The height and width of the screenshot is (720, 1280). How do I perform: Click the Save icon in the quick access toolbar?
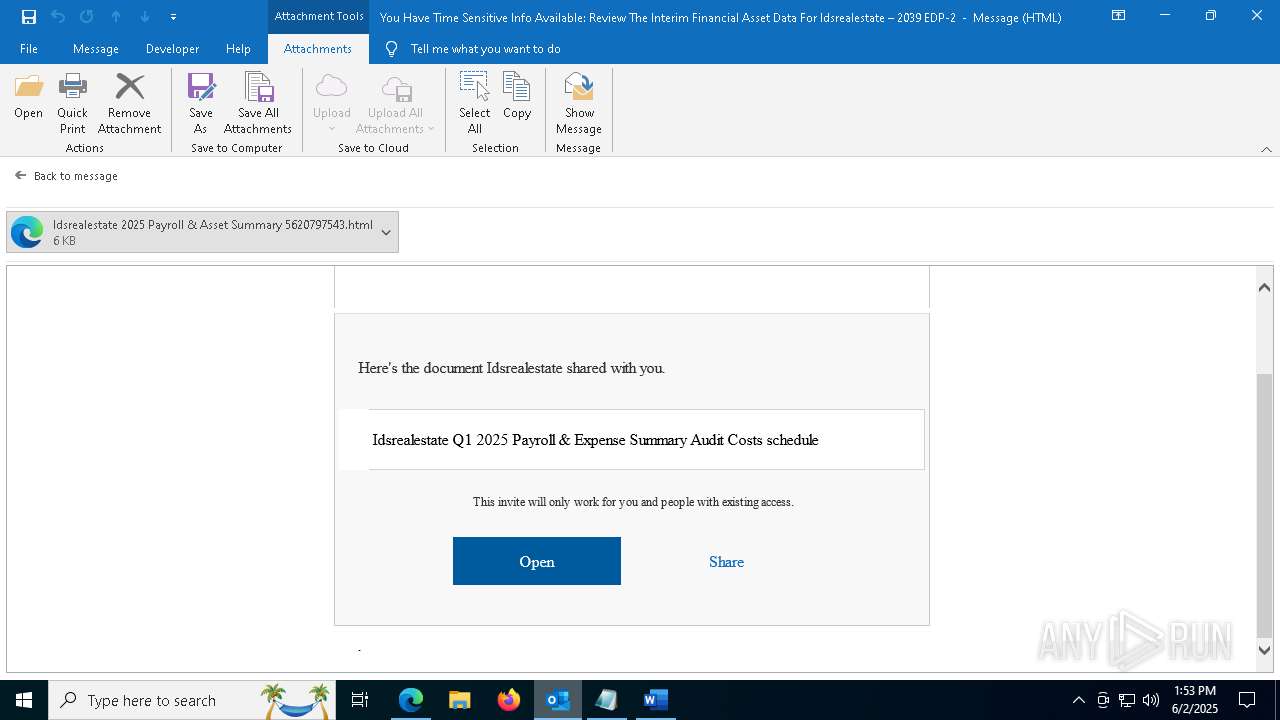click(29, 16)
